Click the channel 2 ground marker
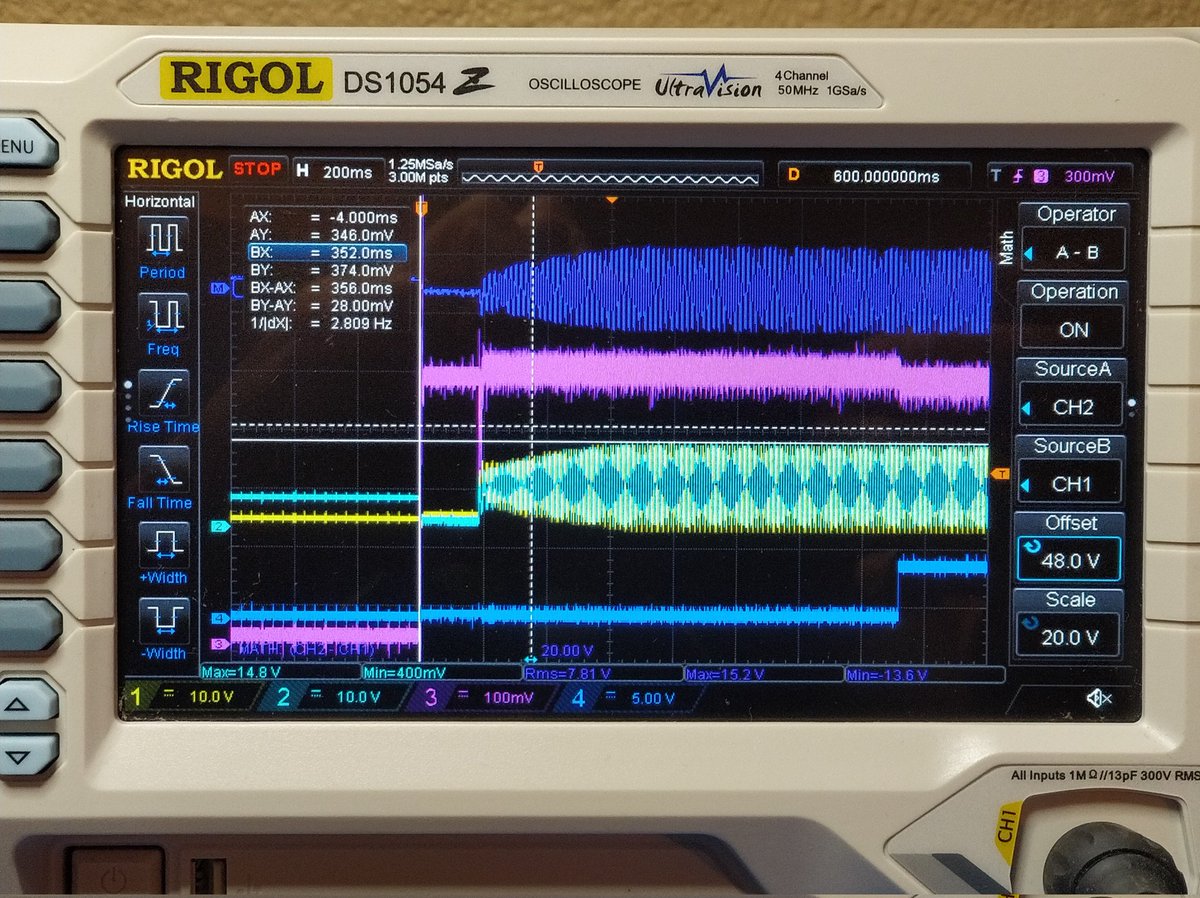 tap(220, 526)
